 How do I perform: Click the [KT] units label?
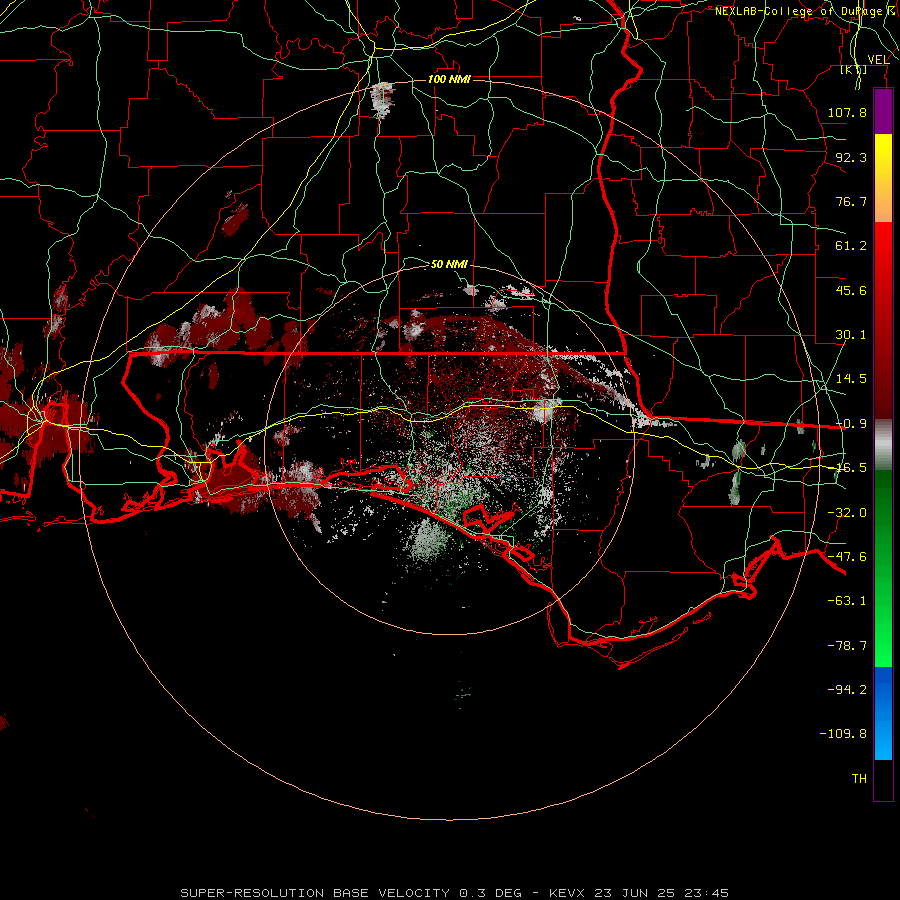click(x=854, y=69)
